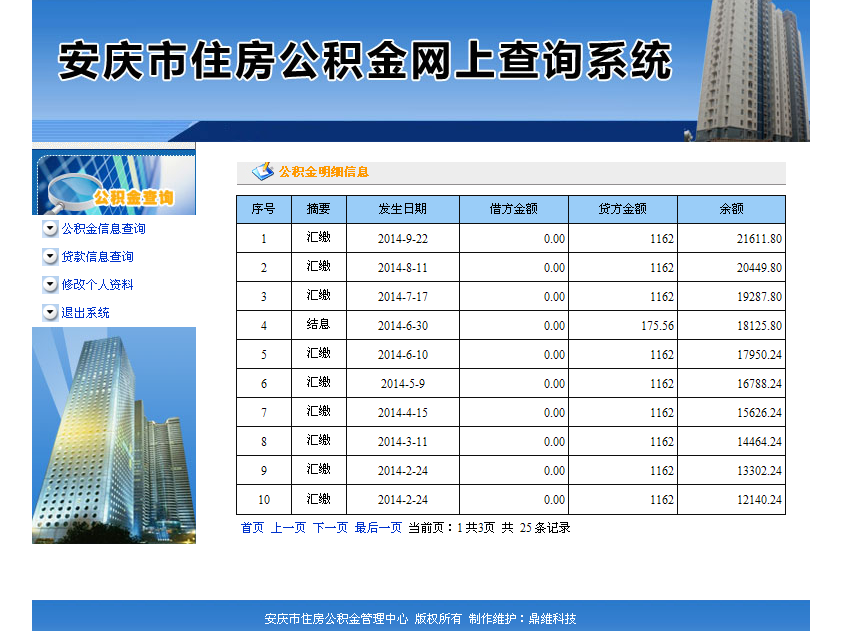Click the 余额 column header
This screenshot has width=846, height=631.
coord(732,209)
